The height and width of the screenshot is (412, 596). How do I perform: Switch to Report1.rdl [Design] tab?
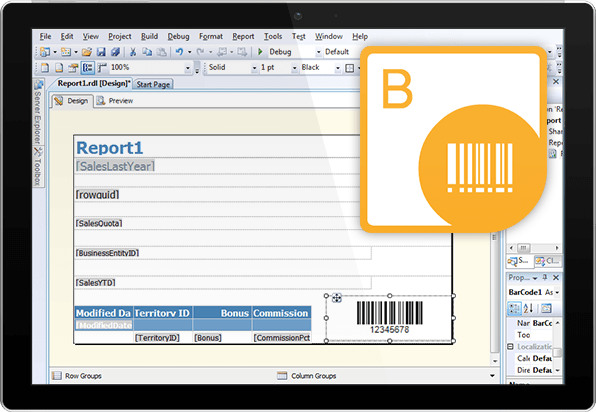[x=94, y=83]
